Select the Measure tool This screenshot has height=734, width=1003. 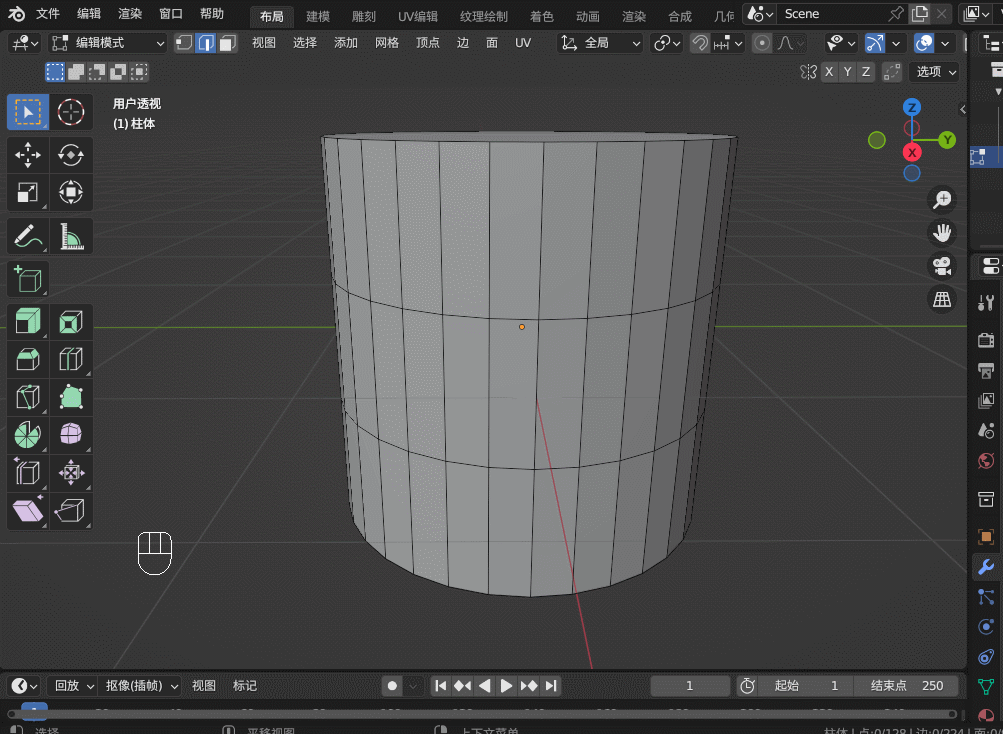point(71,236)
